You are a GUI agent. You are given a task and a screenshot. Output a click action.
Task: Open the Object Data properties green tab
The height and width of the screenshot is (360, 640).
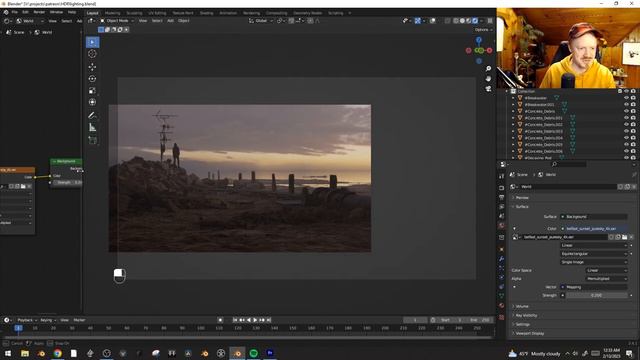pos(502,296)
